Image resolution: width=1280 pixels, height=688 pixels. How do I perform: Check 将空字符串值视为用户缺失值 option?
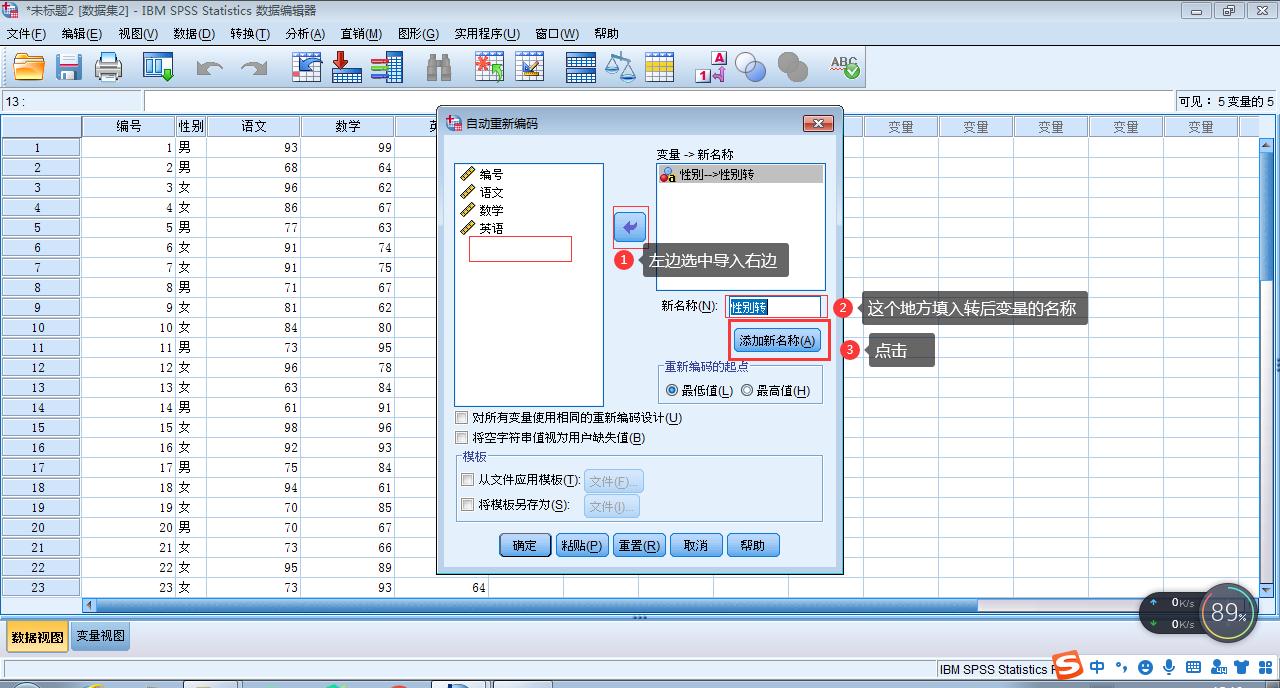tap(462, 437)
